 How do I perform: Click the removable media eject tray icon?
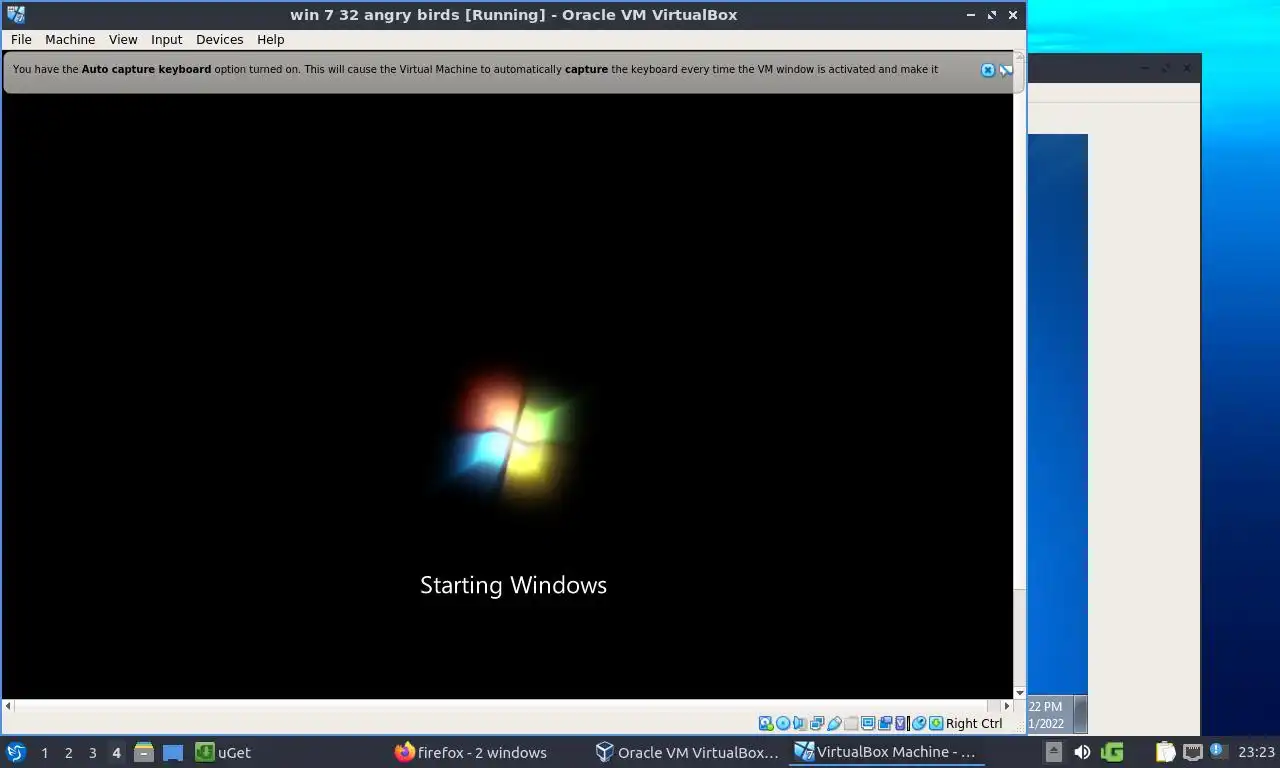pyautogui.click(x=1054, y=752)
